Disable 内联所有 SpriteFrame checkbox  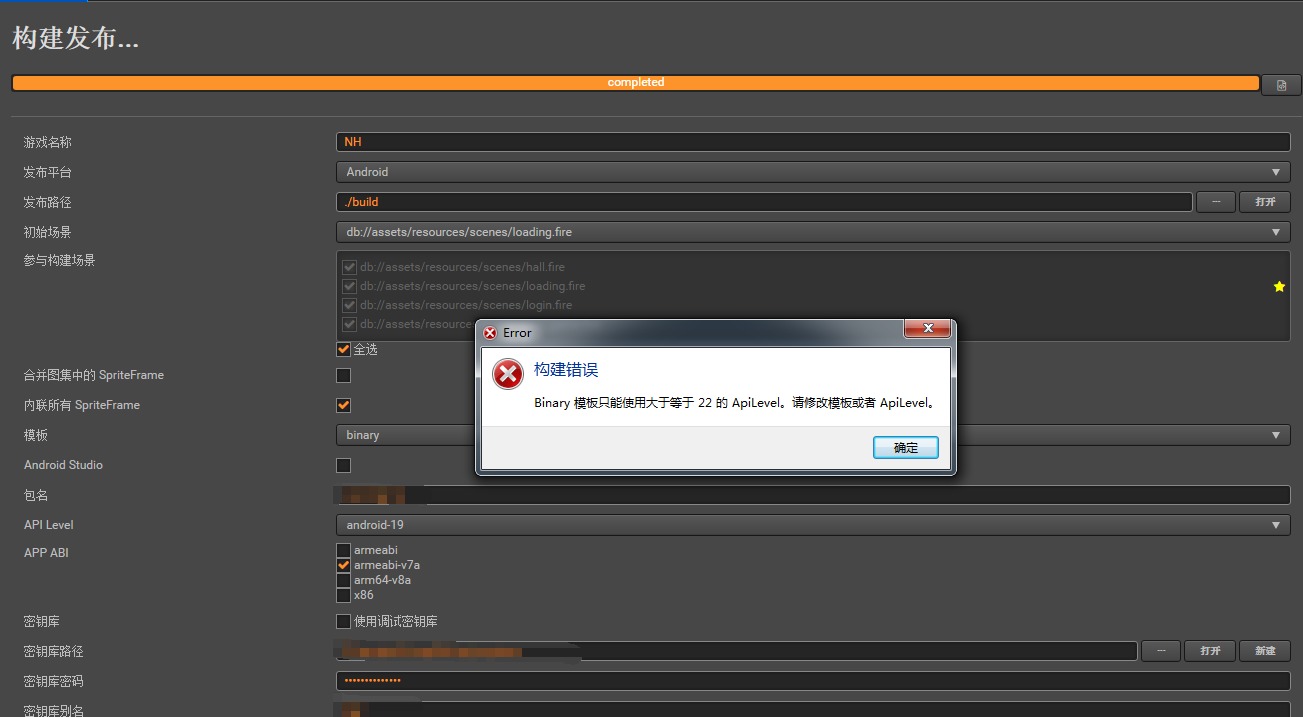(x=343, y=406)
